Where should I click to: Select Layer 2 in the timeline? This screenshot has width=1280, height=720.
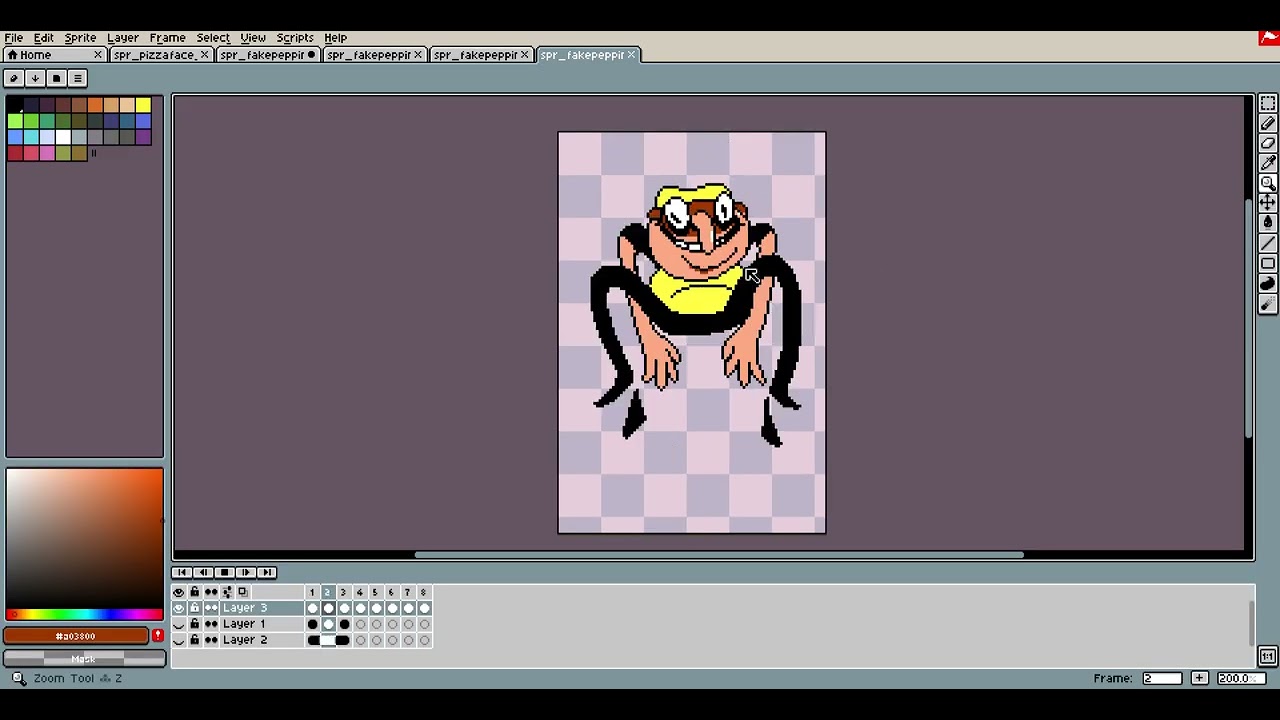tap(262, 640)
